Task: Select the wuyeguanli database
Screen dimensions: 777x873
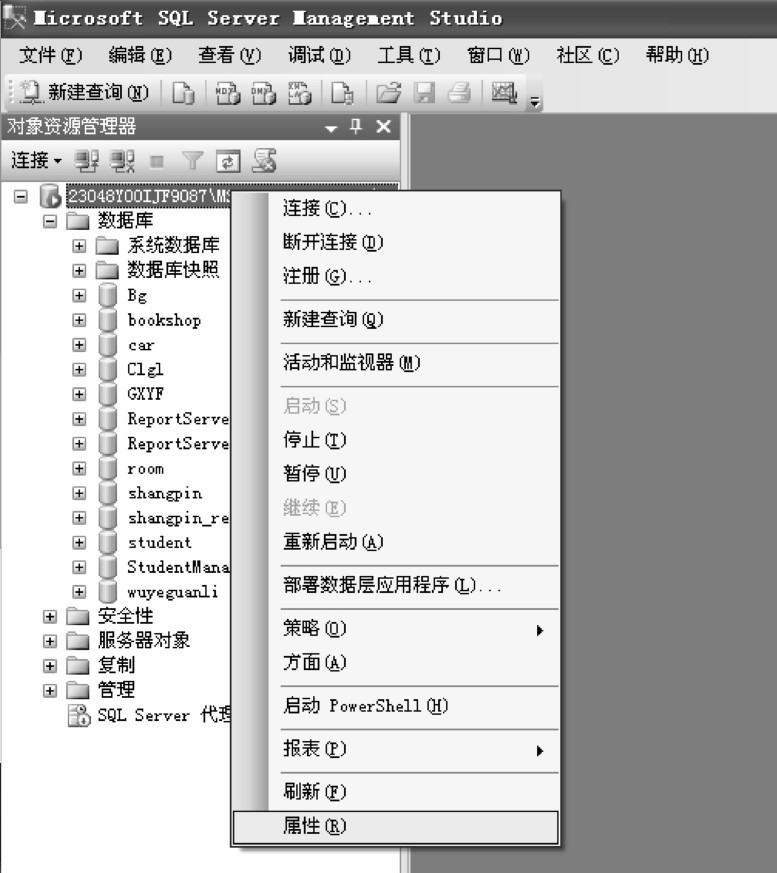Action: (x=173, y=592)
